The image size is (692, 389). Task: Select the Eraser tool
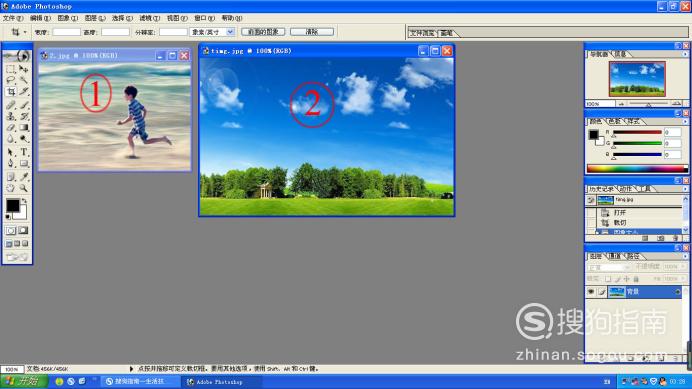[11, 128]
